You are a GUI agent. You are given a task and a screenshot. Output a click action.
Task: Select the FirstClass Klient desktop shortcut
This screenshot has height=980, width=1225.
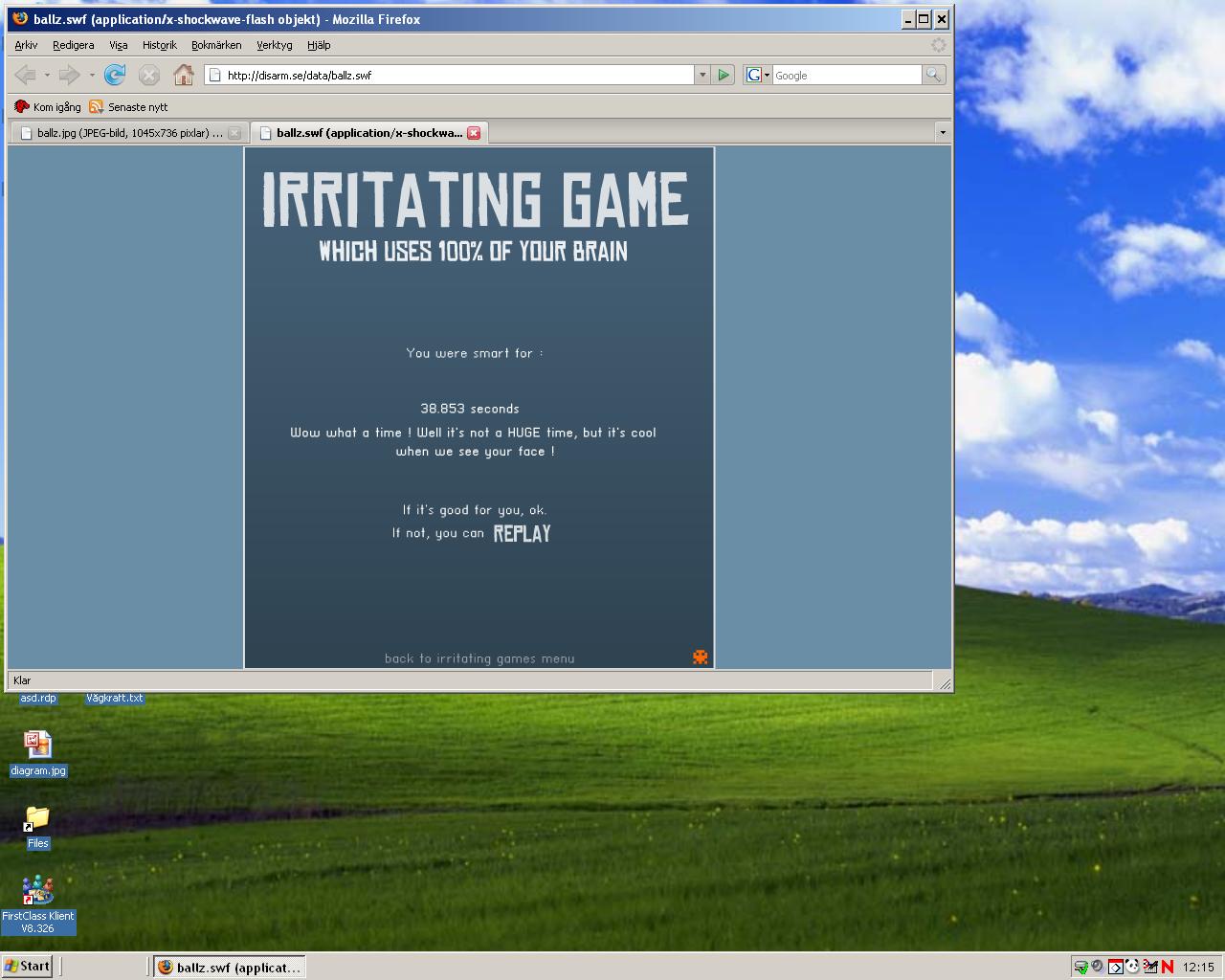pyautogui.click(x=37, y=904)
